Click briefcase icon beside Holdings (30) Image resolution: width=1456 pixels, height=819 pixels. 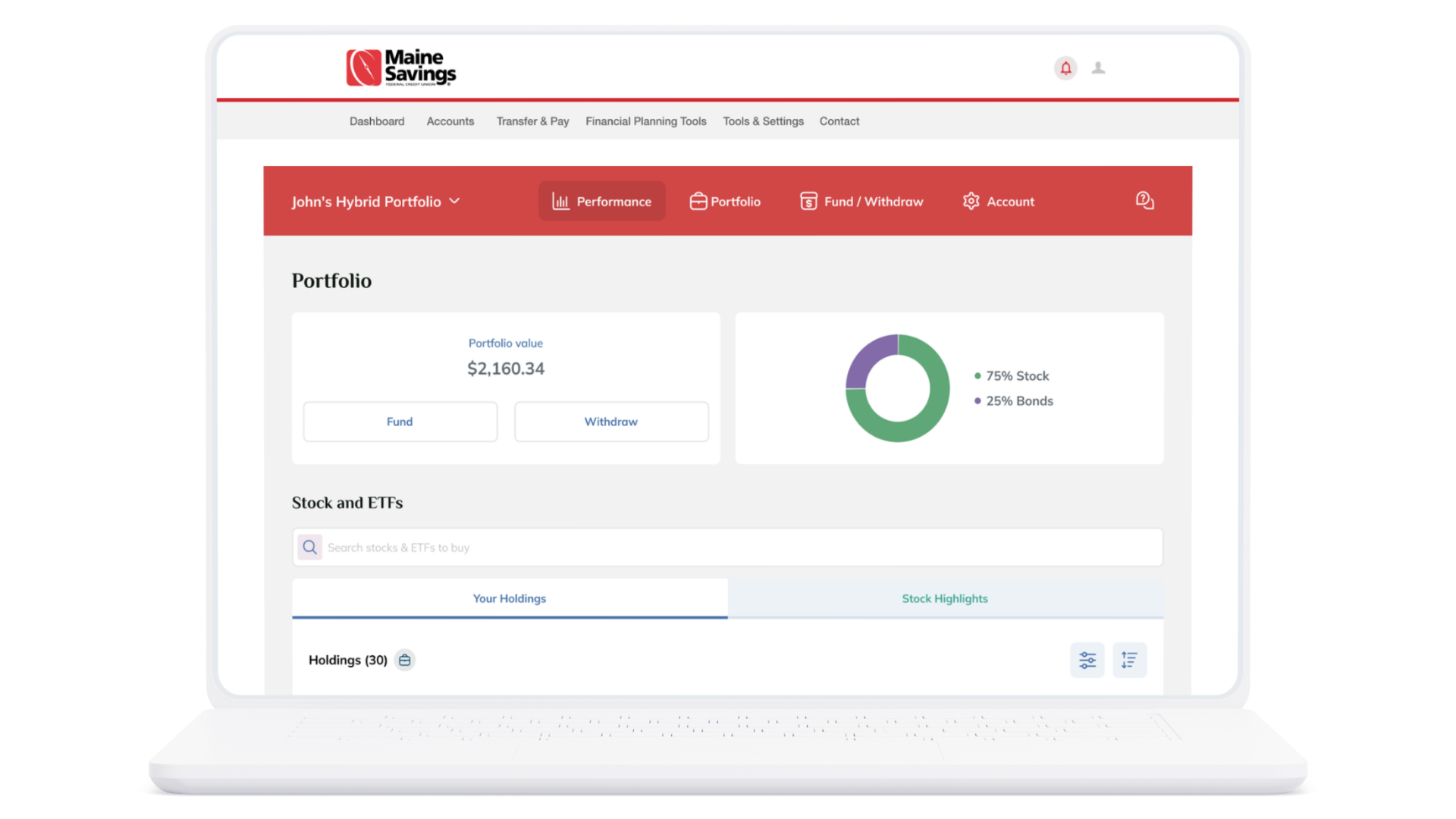click(405, 660)
